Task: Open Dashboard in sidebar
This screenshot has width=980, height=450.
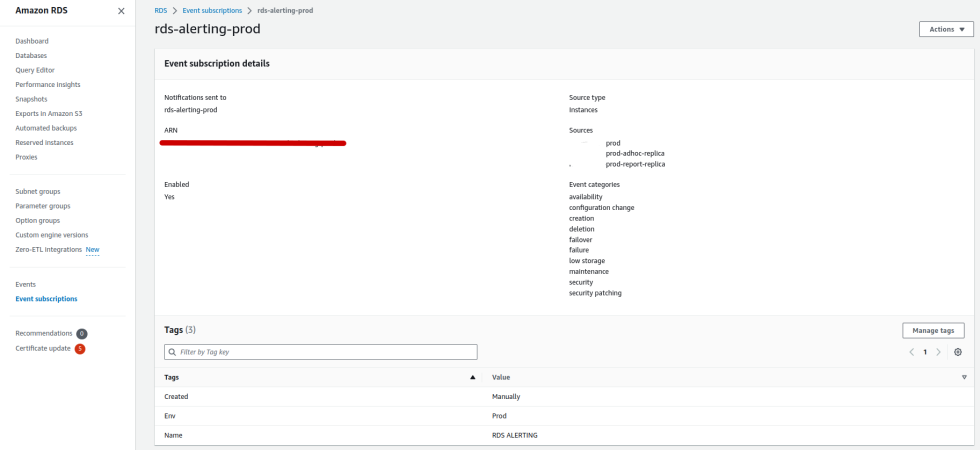Action: 32,41
